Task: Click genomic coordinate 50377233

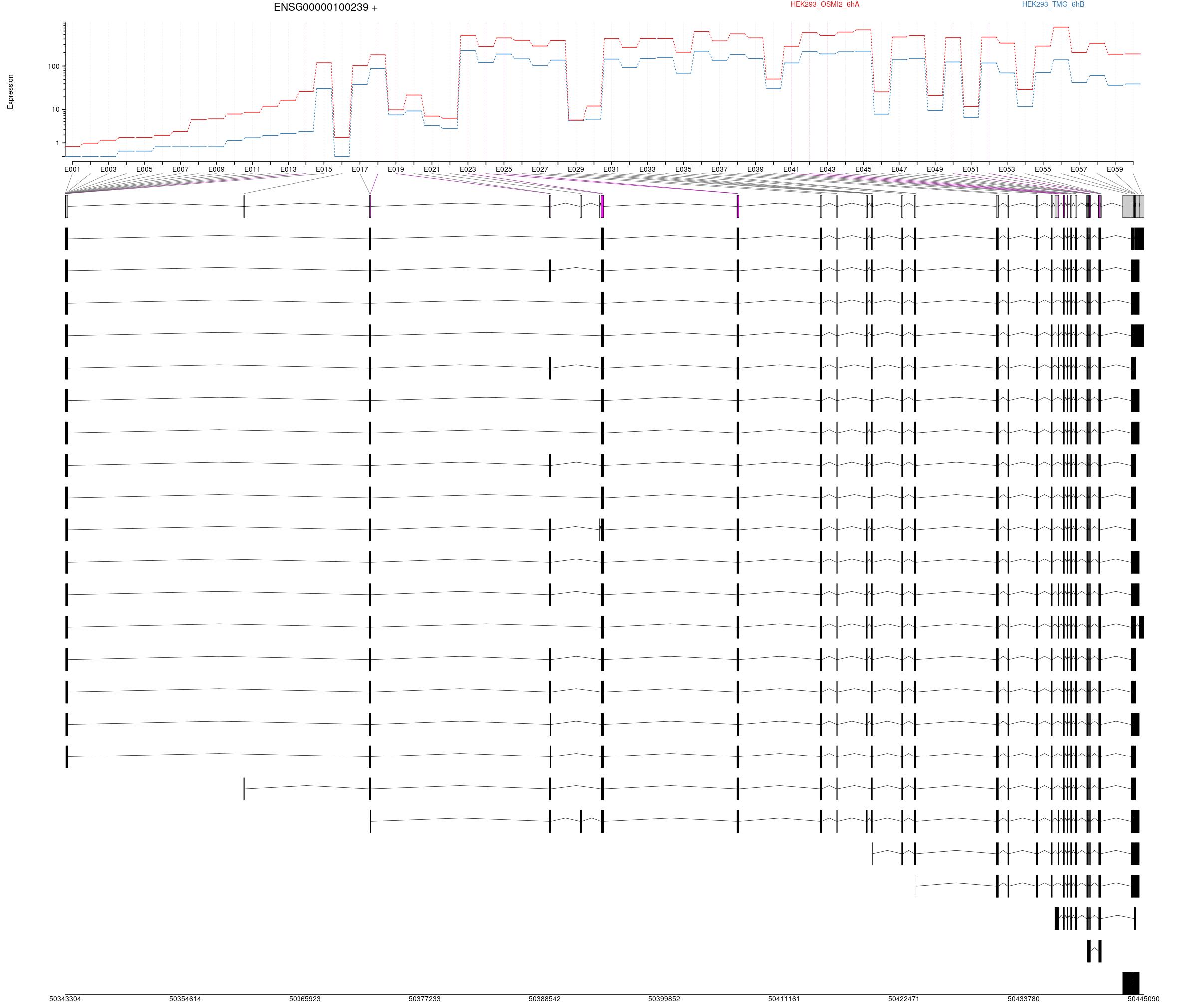Action: point(425,999)
